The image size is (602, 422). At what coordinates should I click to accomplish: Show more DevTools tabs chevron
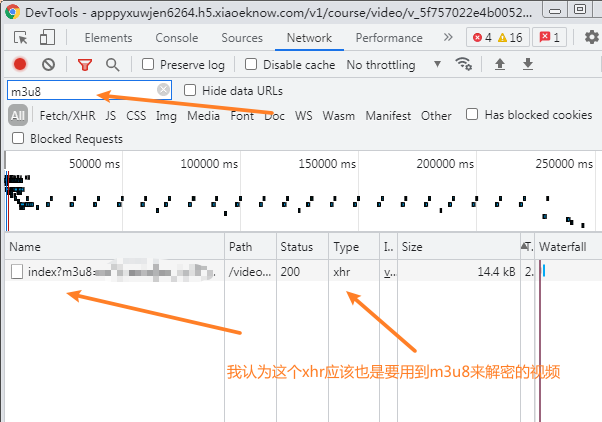pyautogui.click(x=448, y=37)
